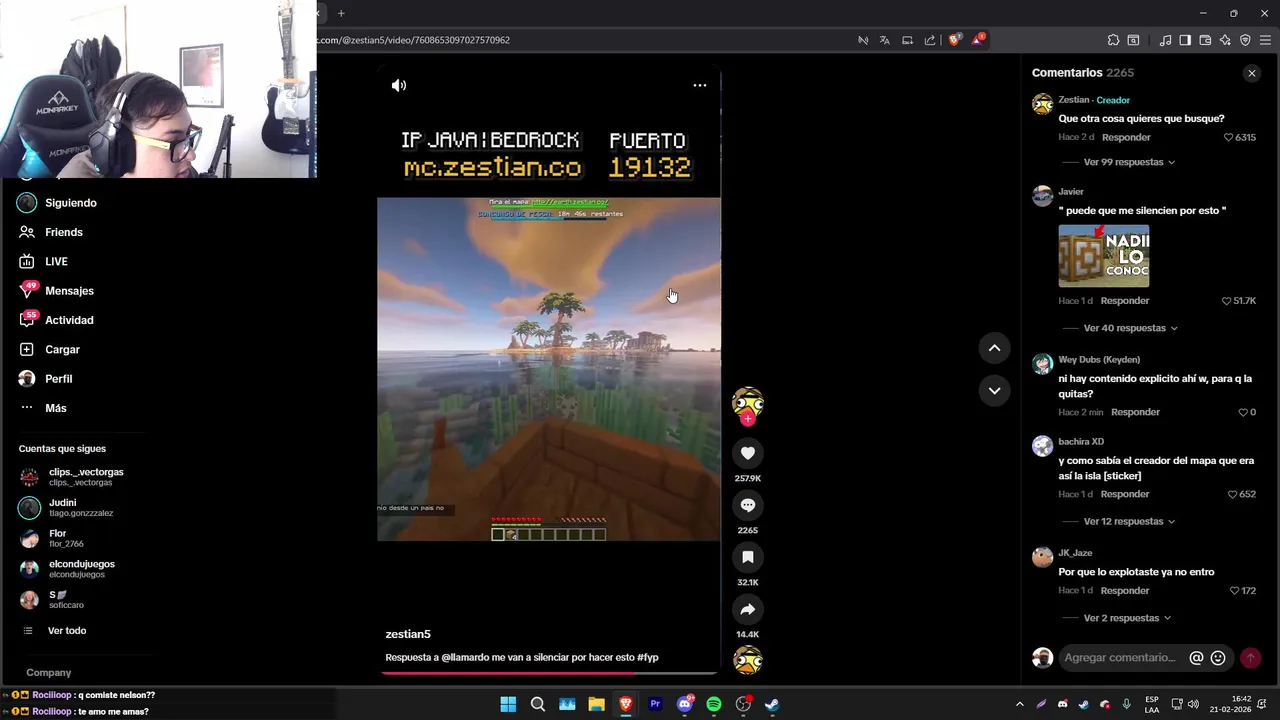1280x720 pixels.
Task: Post the comment with the red arrow button
Action: pyautogui.click(x=1250, y=658)
